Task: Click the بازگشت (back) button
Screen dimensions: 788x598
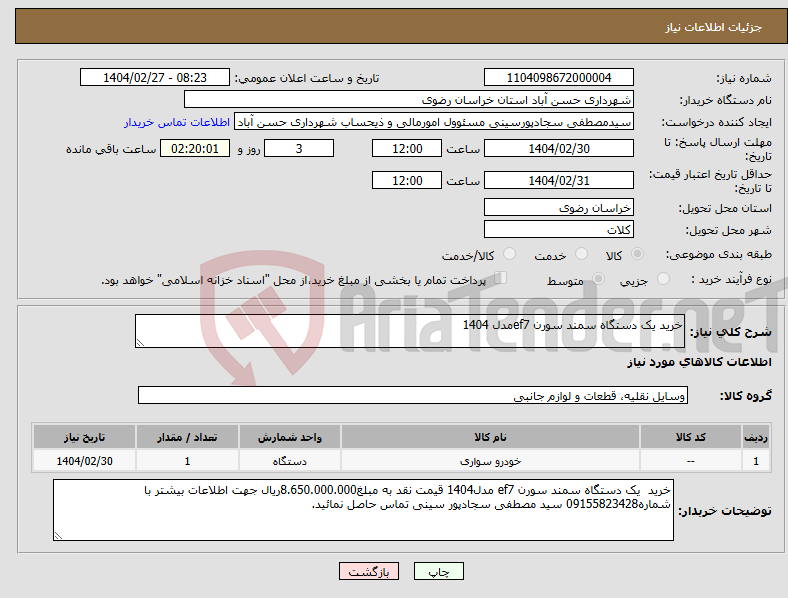Action: (x=369, y=571)
